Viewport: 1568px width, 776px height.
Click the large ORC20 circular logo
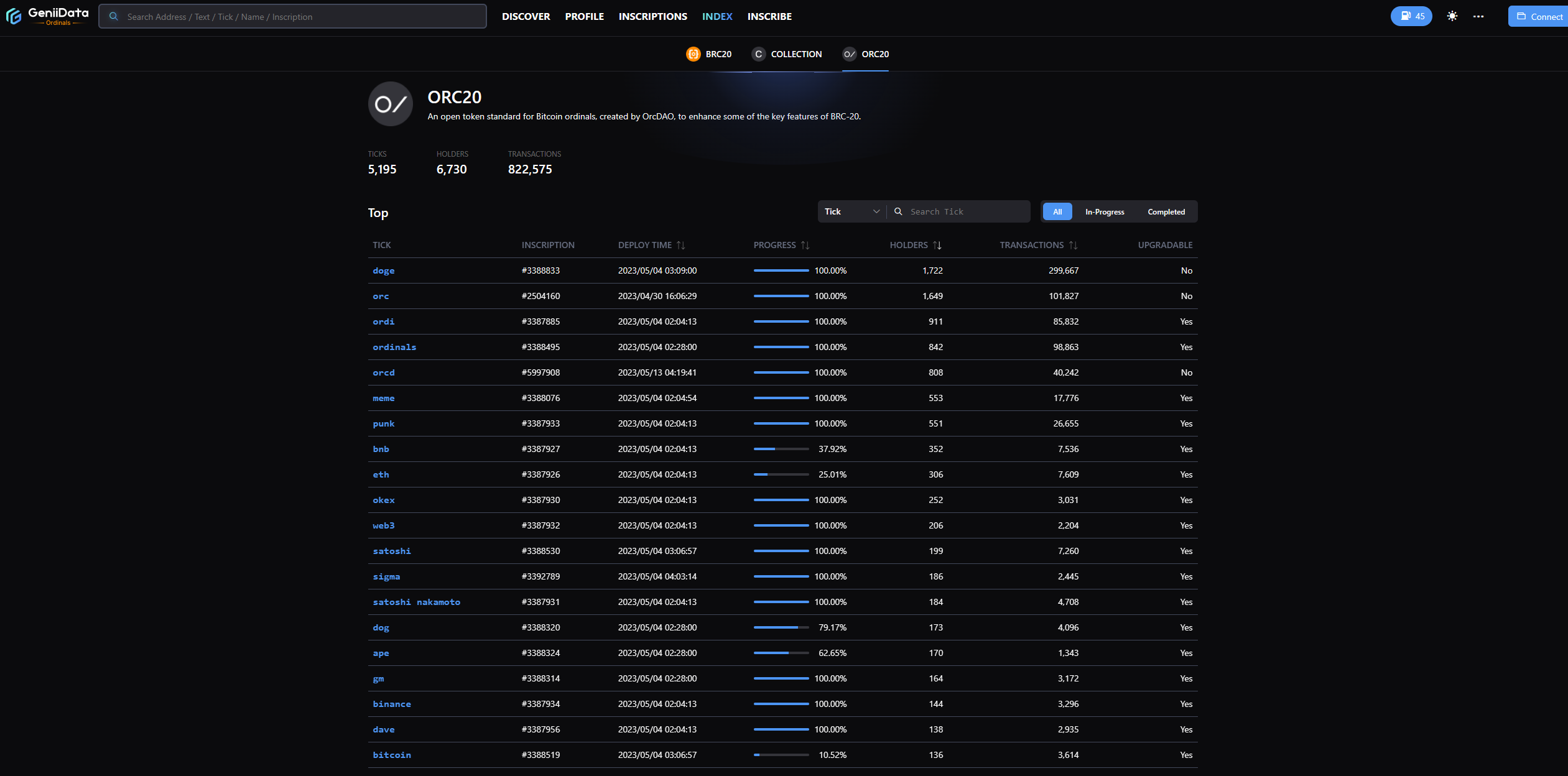pyautogui.click(x=391, y=104)
